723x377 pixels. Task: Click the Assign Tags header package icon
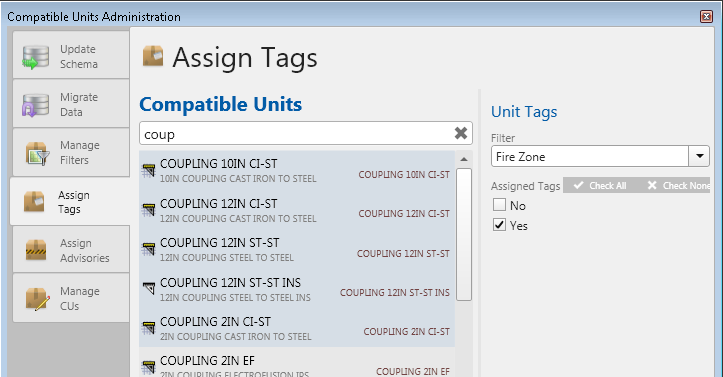[153, 56]
